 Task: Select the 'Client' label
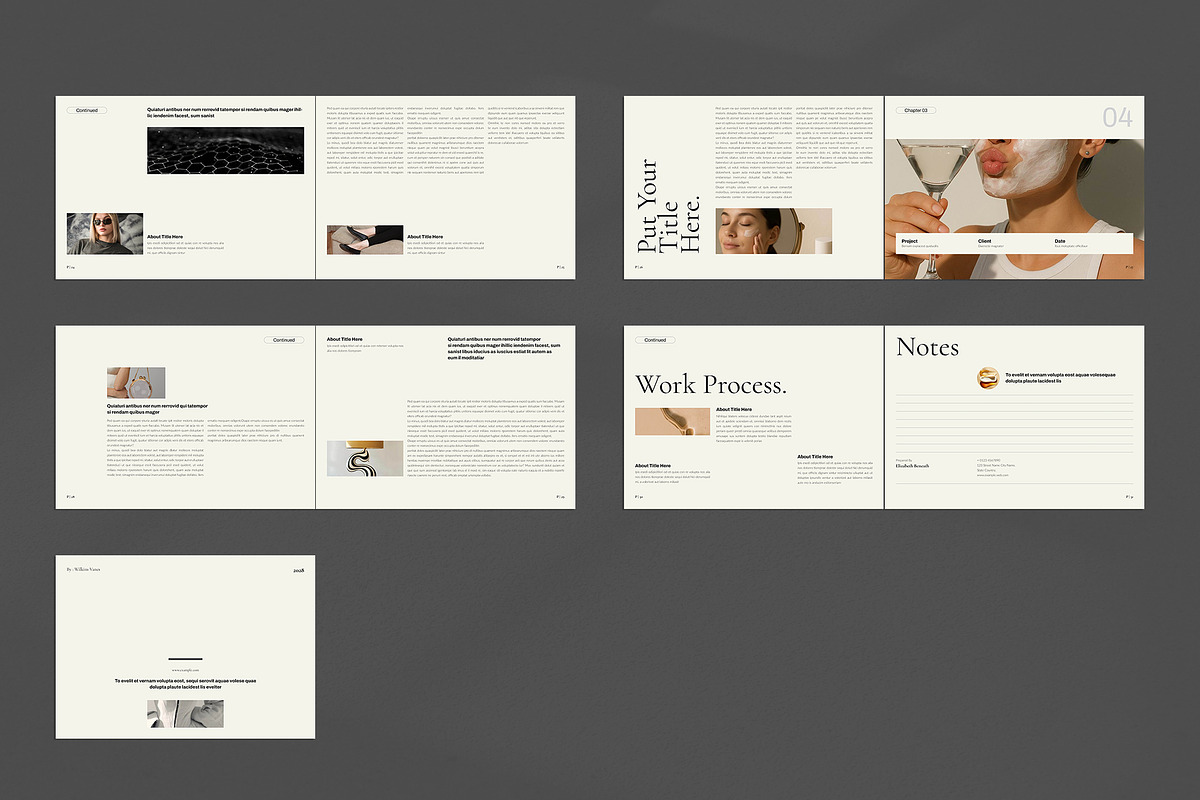[x=984, y=241]
